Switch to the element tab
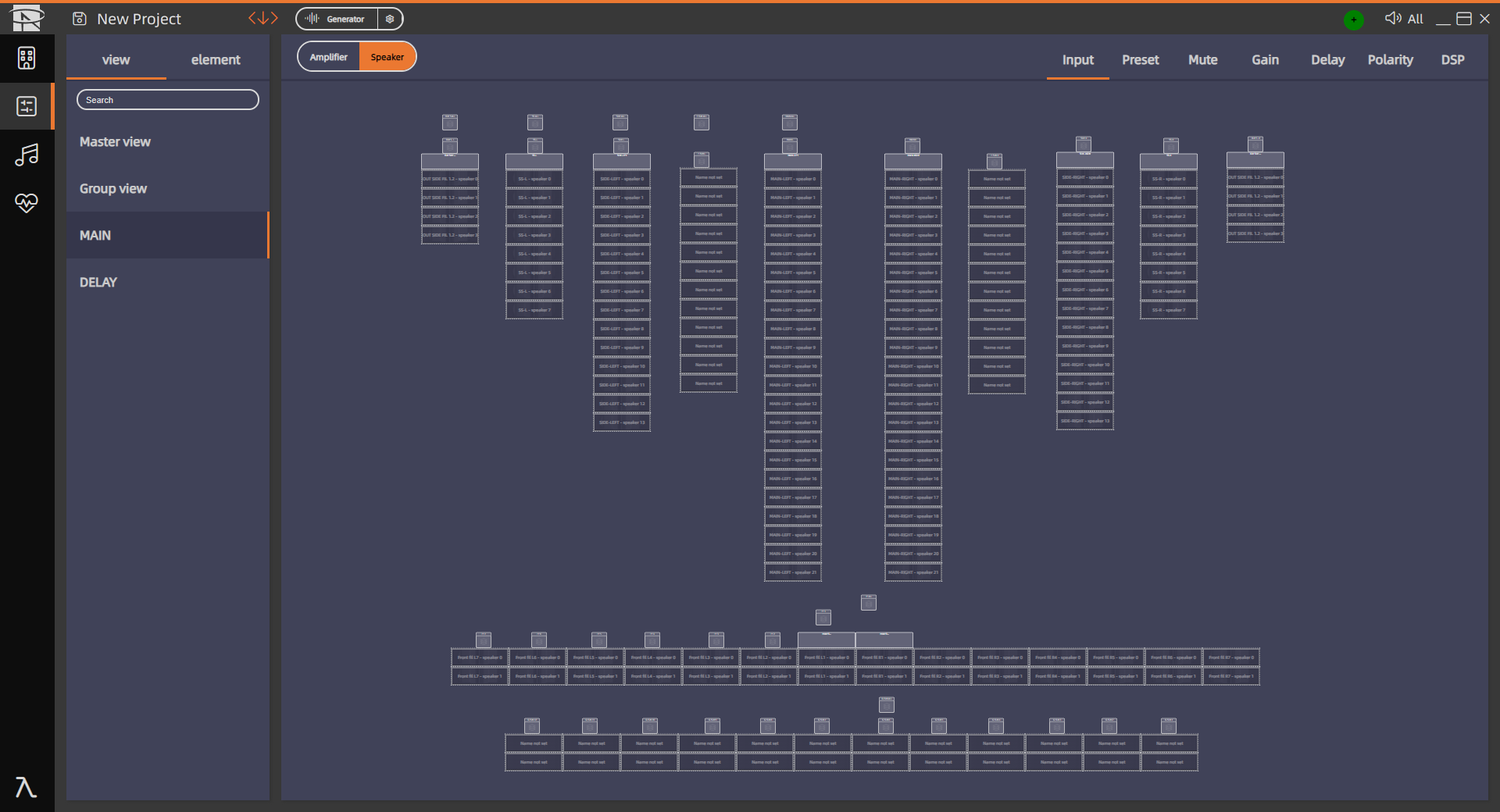Image resolution: width=1500 pixels, height=812 pixels. (x=216, y=60)
